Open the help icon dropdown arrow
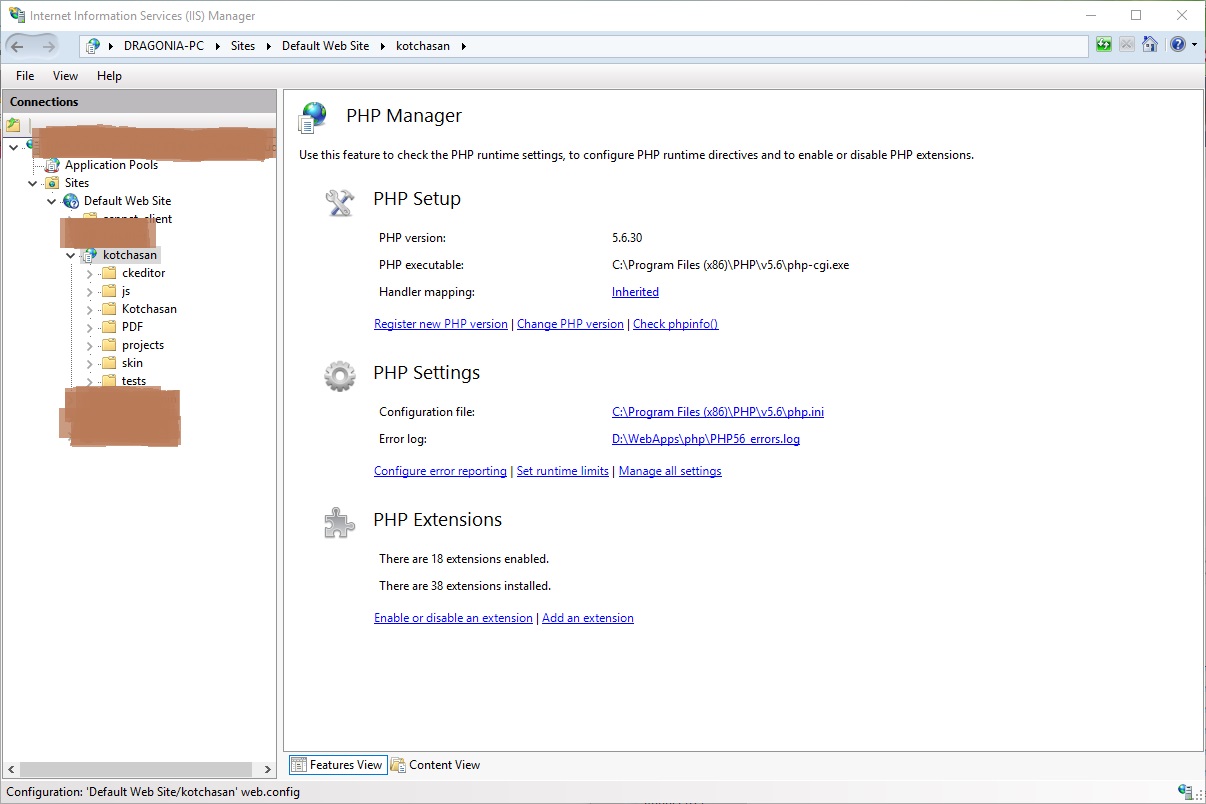 (1194, 46)
